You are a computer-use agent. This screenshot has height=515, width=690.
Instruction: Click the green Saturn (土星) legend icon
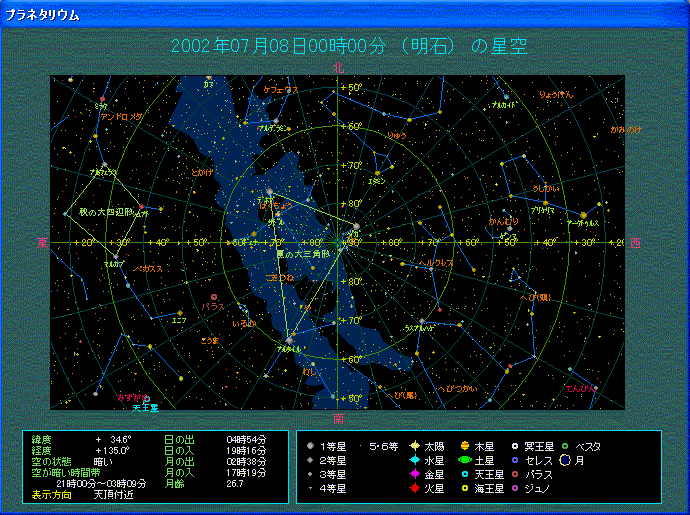(x=465, y=460)
